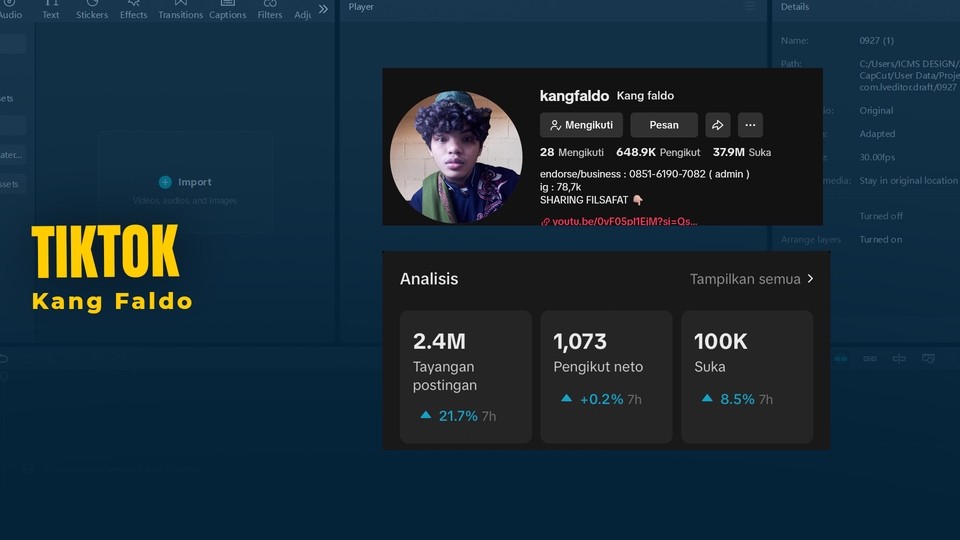Click the endorse/business contact line
960x540 pixels.
click(645, 174)
